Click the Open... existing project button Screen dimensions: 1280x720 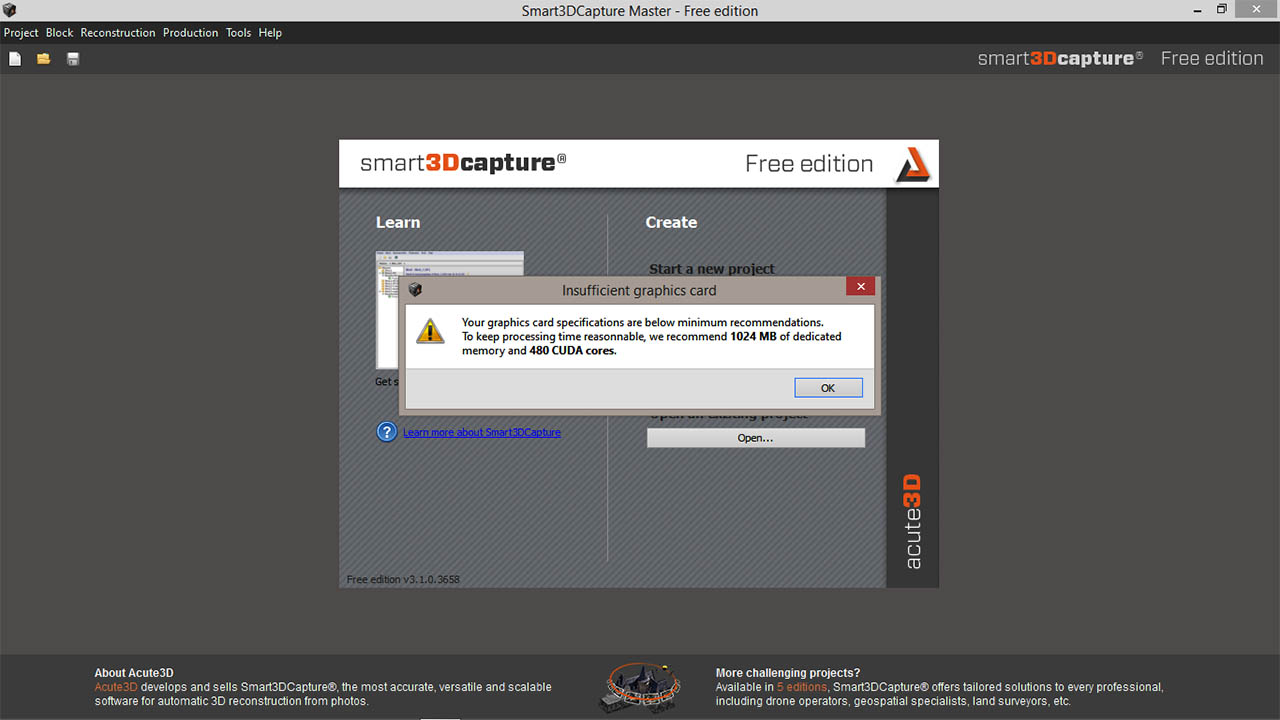pyautogui.click(x=756, y=438)
